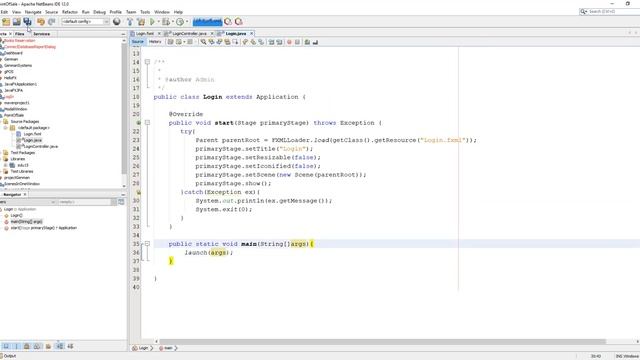Open the Debug Project dropdown arrow

(x=173, y=22)
